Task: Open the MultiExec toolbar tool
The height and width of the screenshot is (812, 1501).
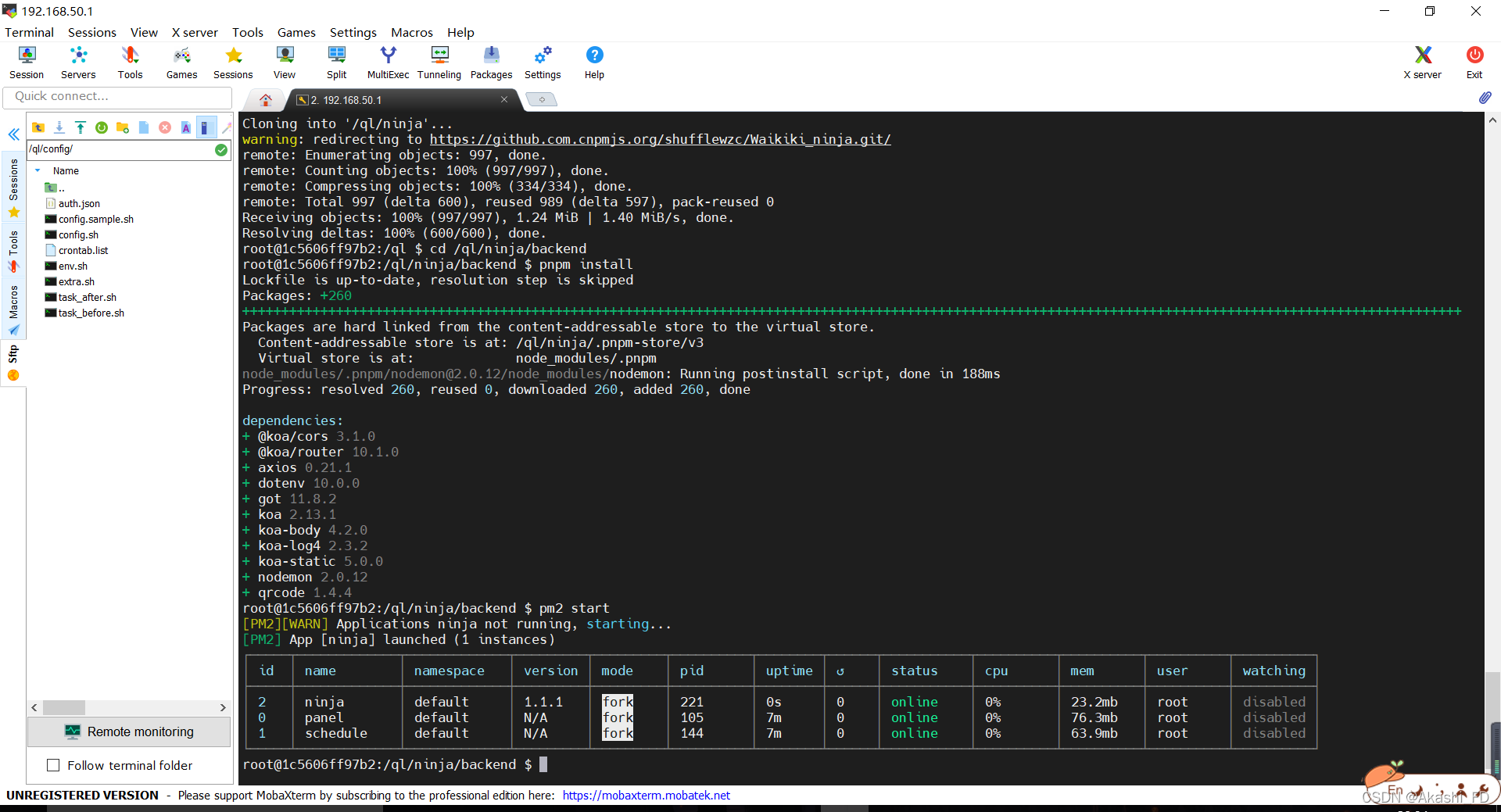Action: [x=388, y=63]
